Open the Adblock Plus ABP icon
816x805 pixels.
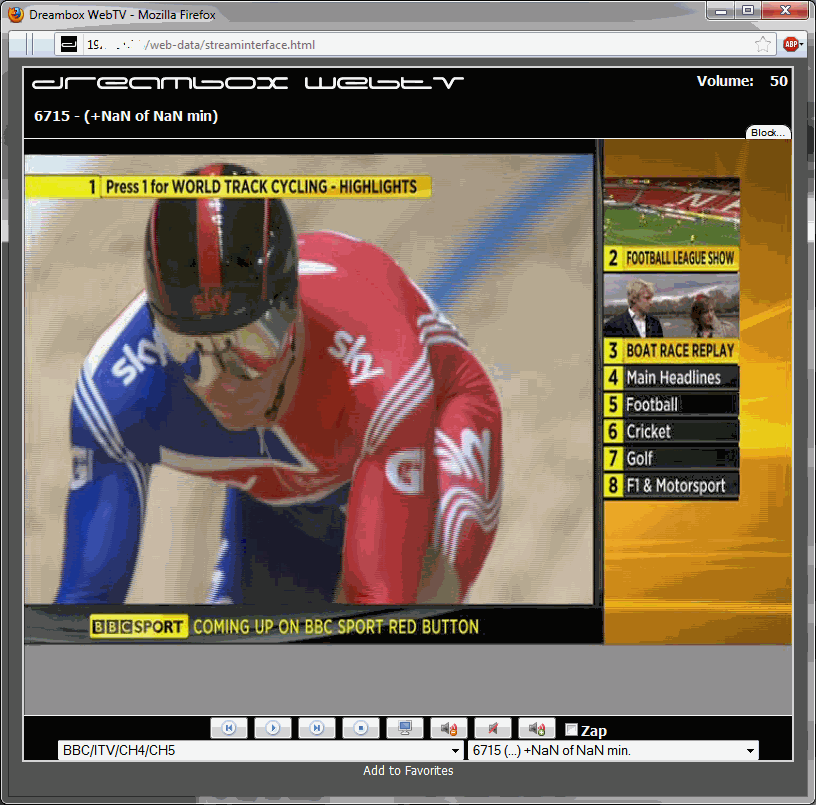point(791,45)
